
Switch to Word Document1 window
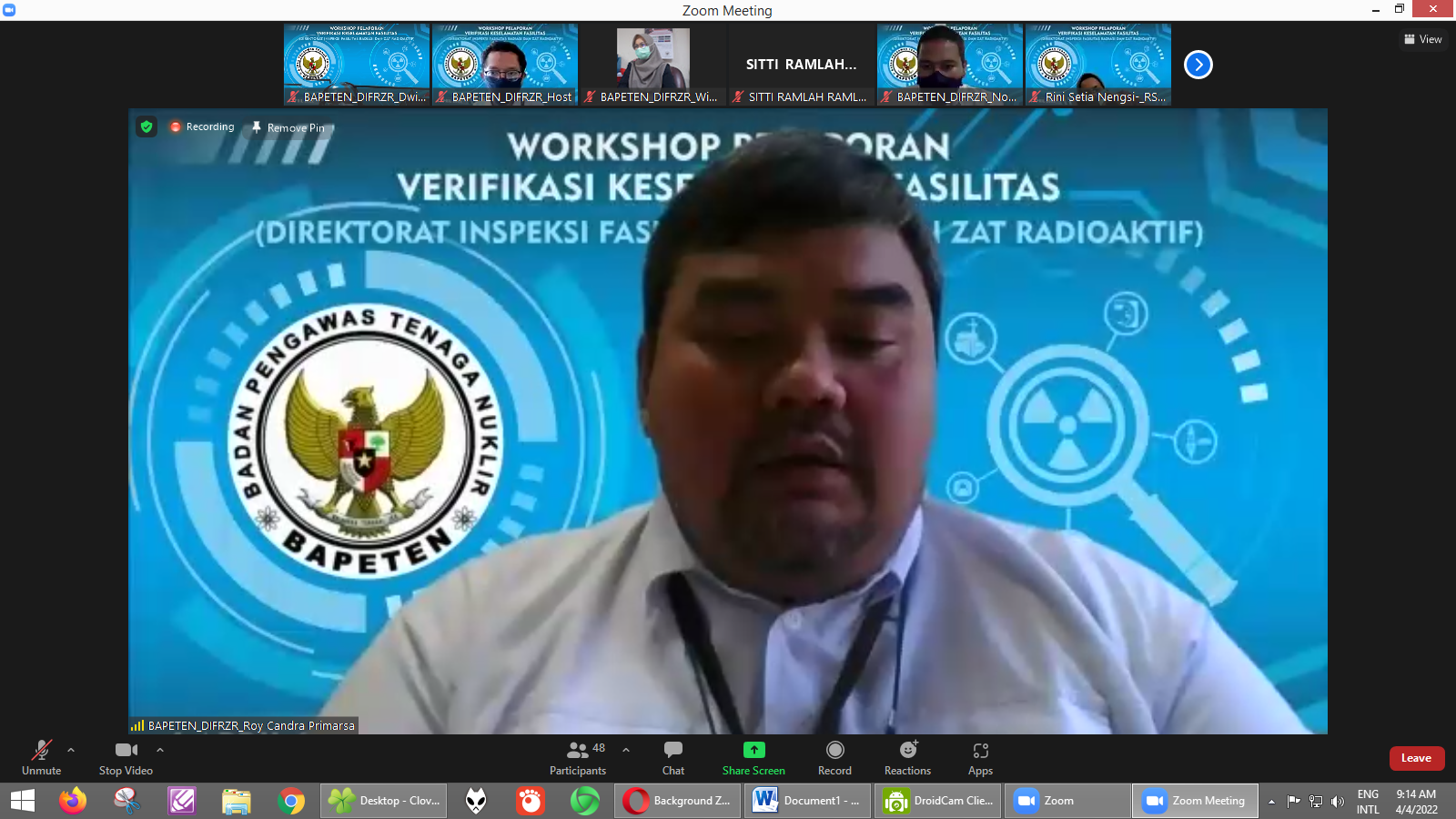(808, 801)
